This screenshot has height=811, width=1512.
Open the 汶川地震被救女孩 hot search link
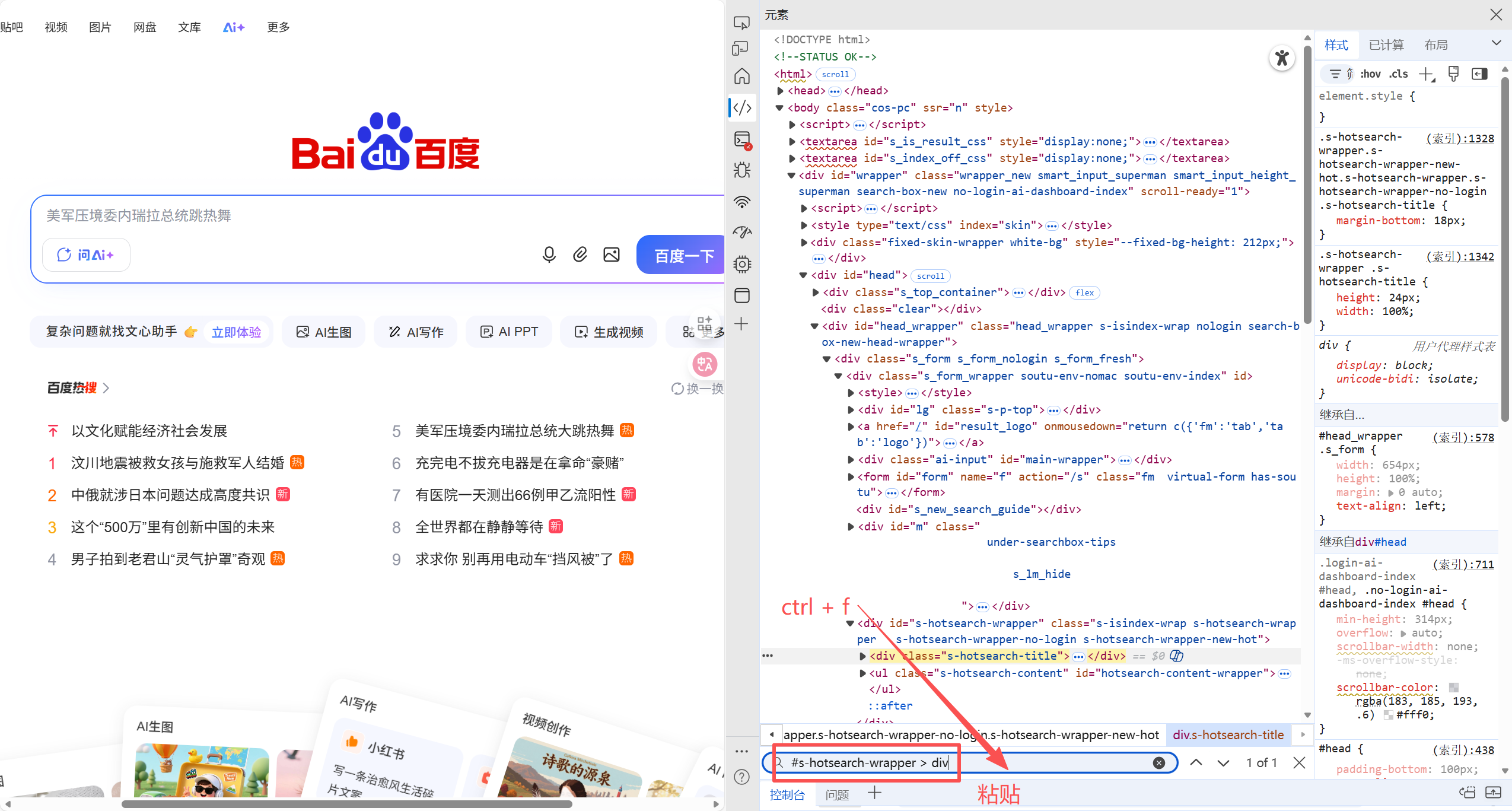177,463
